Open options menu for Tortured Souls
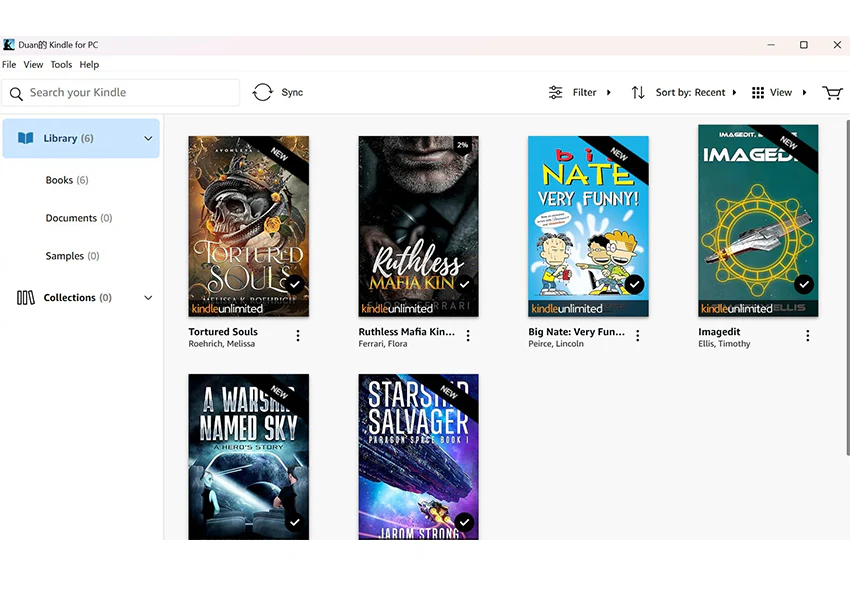 tap(298, 336)
